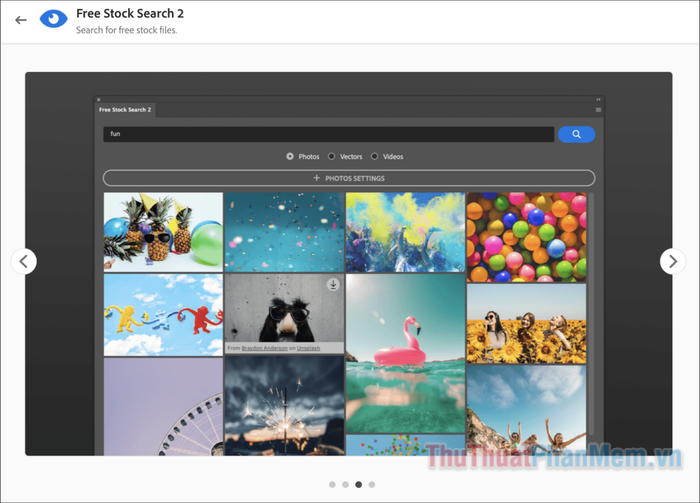
Task: Select the sparkler photo
Action: [x=284, y=405]
